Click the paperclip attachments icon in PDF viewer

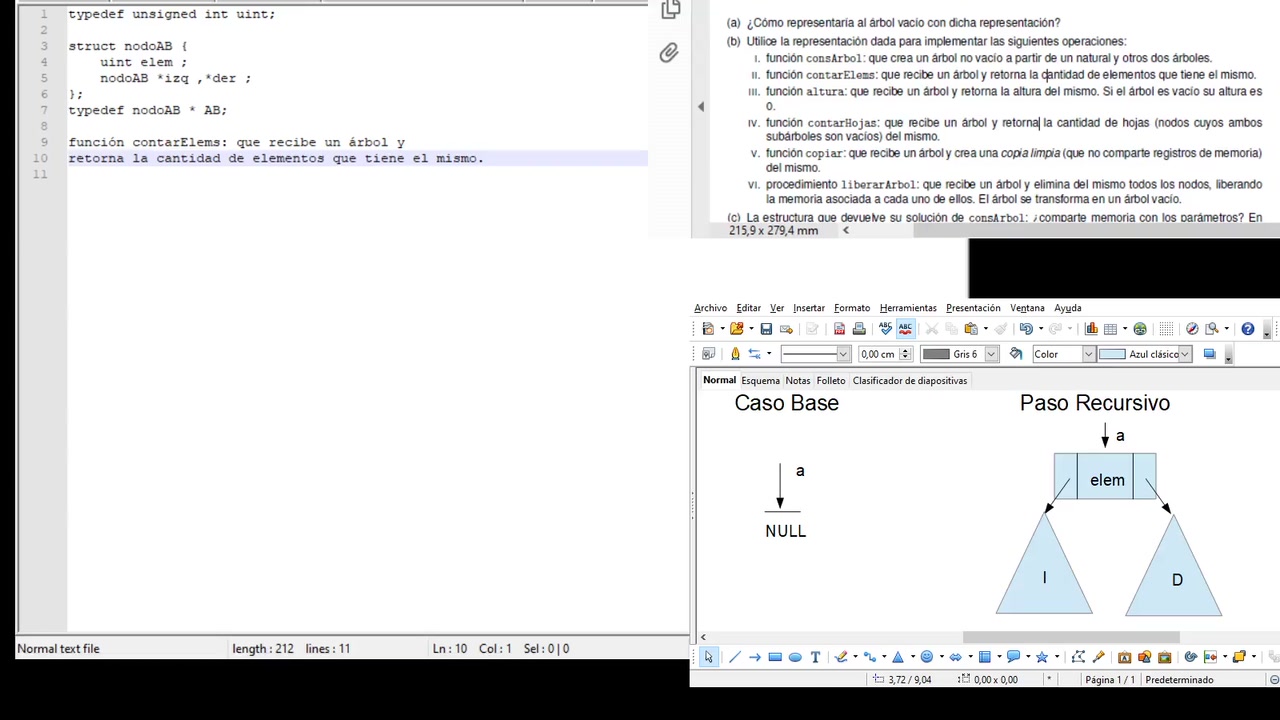(669, 53)
